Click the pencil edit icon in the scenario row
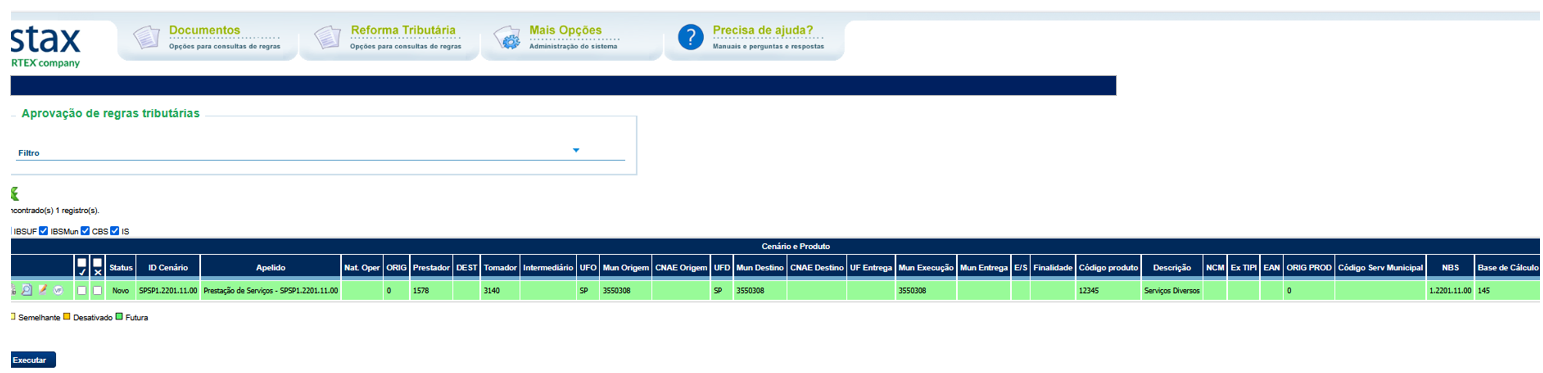 point(42,290)
